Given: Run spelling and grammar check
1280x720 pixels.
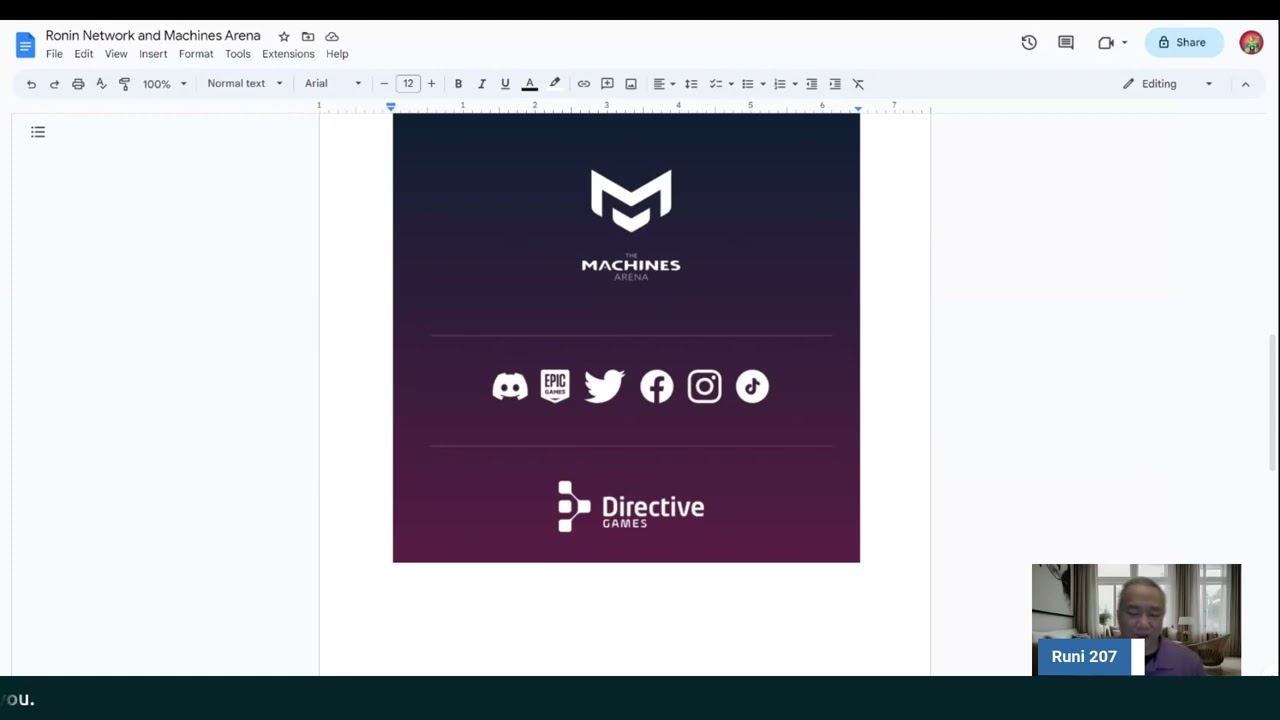Looking at the screenshot, I should pos(101,84).
